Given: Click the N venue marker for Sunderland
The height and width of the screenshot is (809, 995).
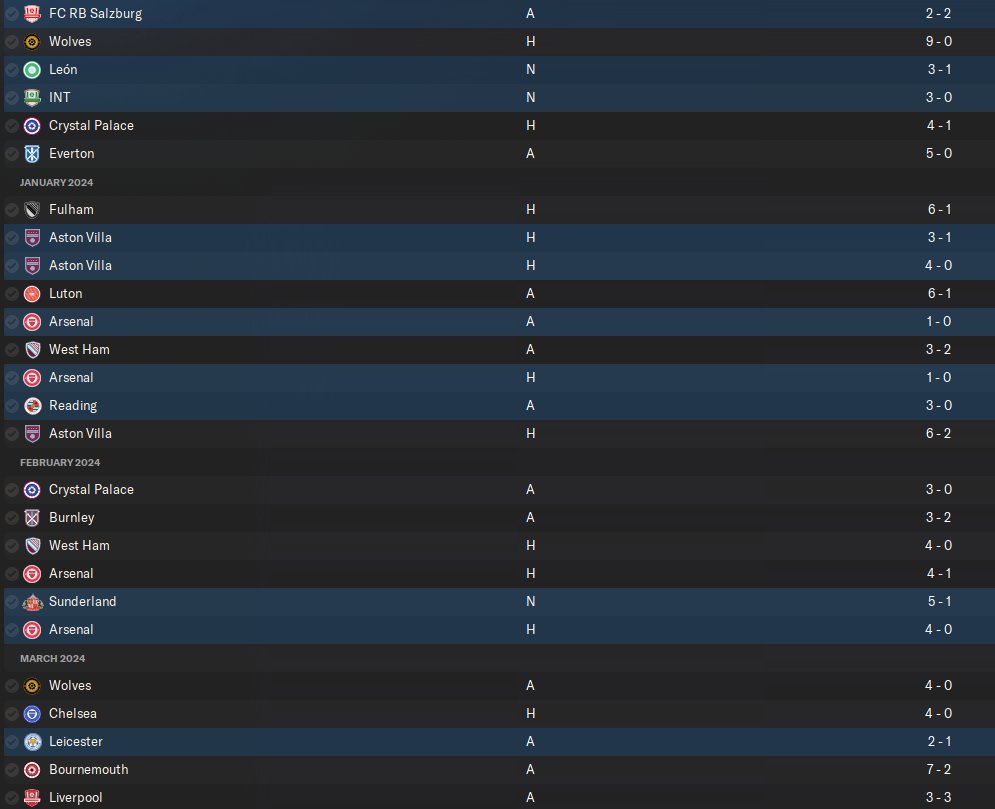Looking at the screenshot, I should 530,602.
